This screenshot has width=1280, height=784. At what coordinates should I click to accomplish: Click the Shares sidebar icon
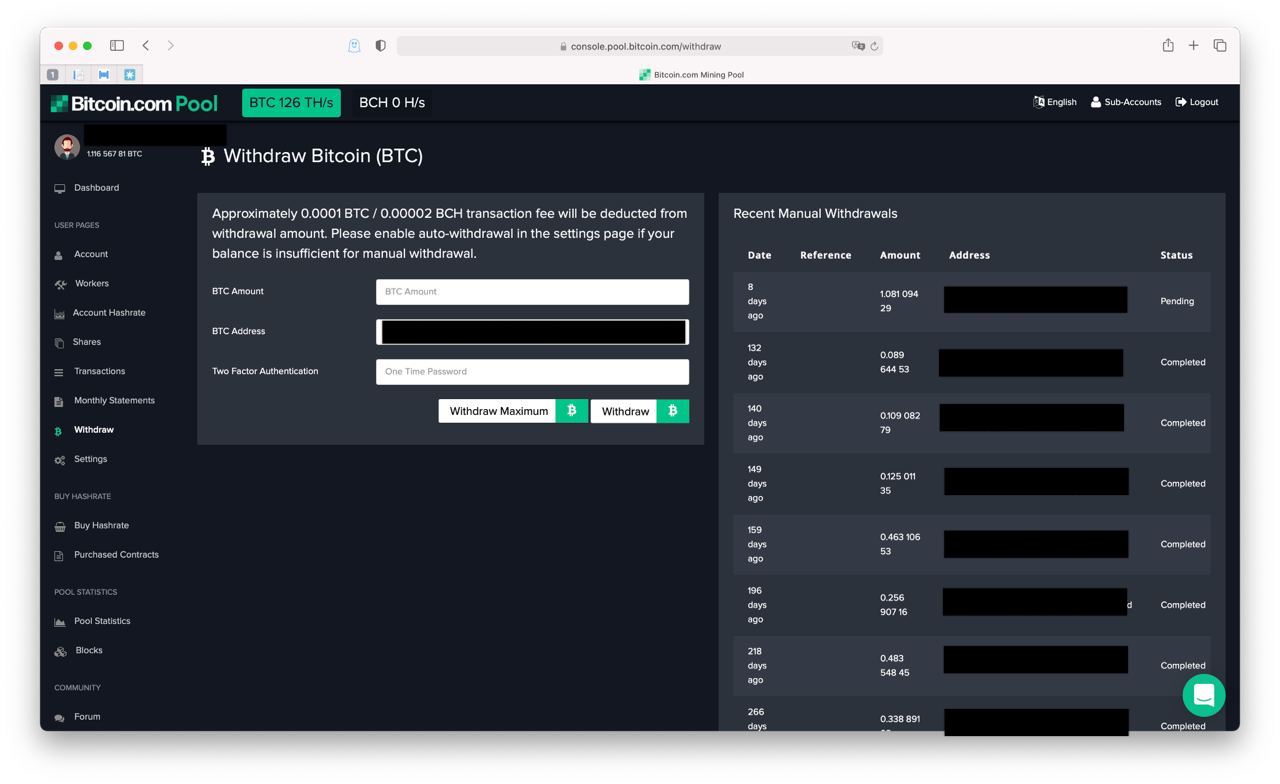[59, 343]
